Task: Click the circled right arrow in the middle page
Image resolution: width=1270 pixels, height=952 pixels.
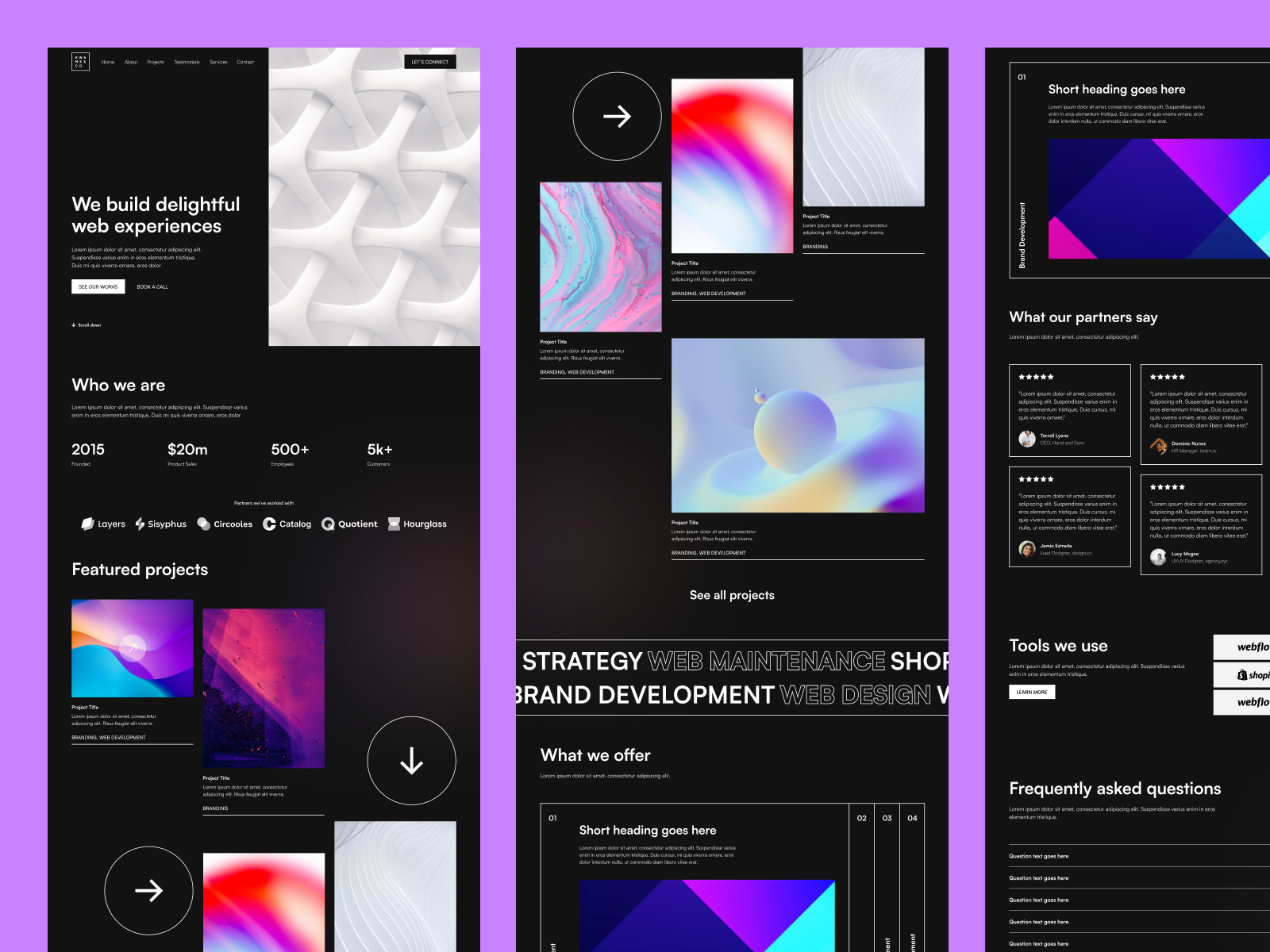Action: (x=617, y=117)
